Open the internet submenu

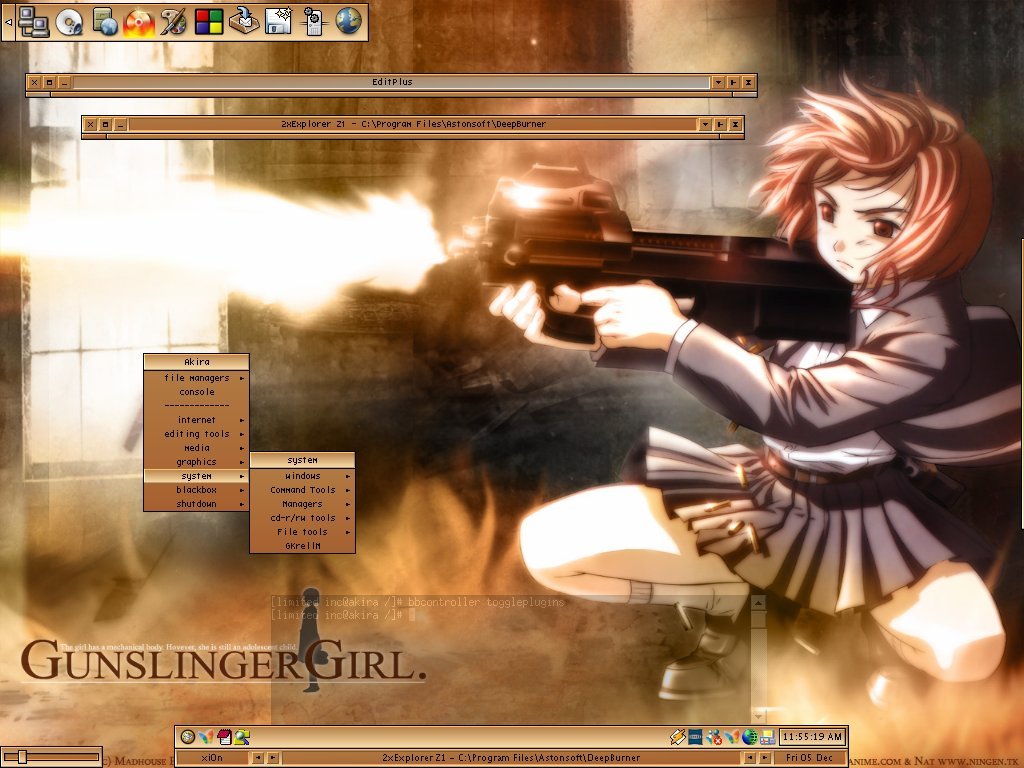(x=197, y=420)
